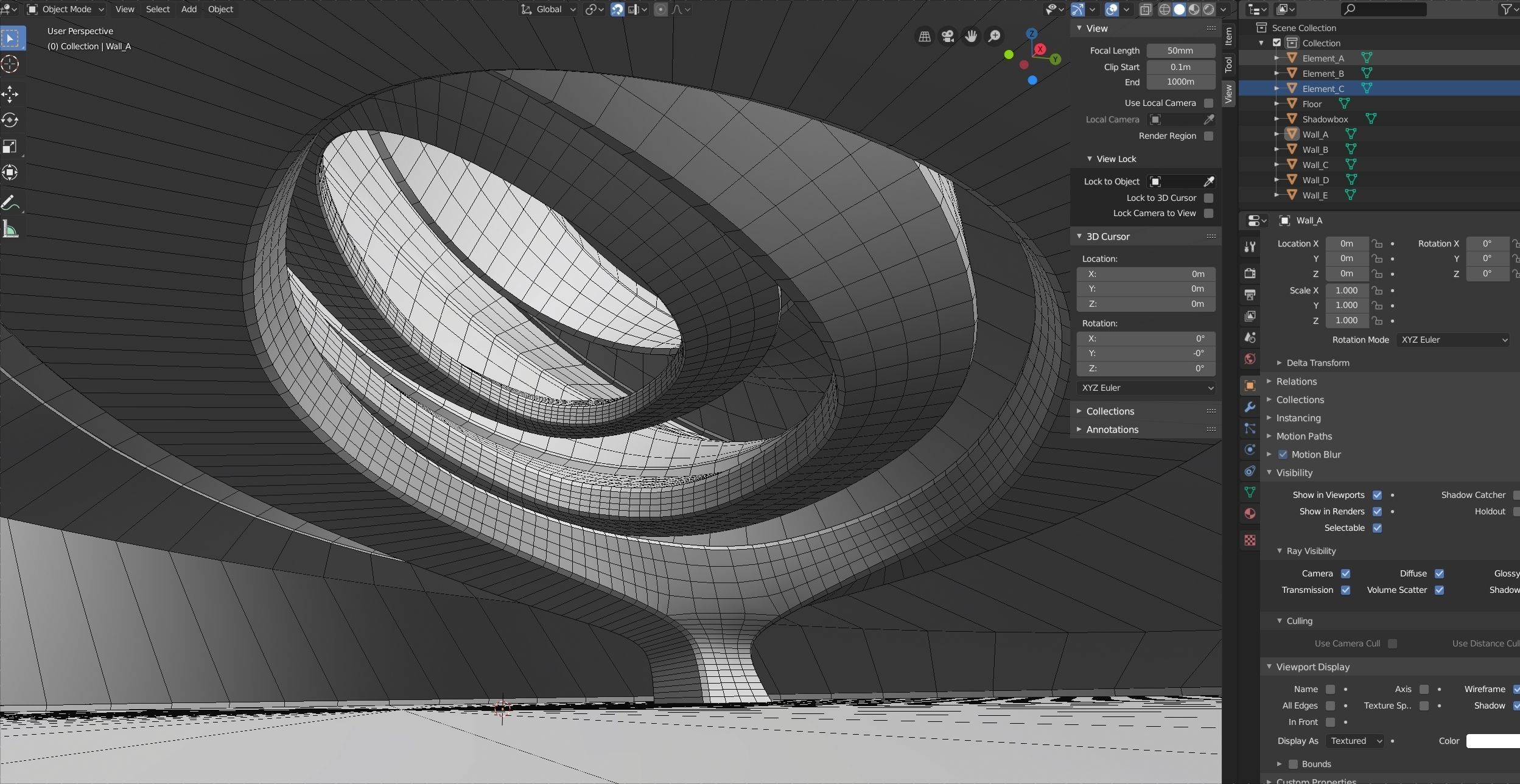
Task: Open Render properties tab icon
Action: (x=1250, y=273)
